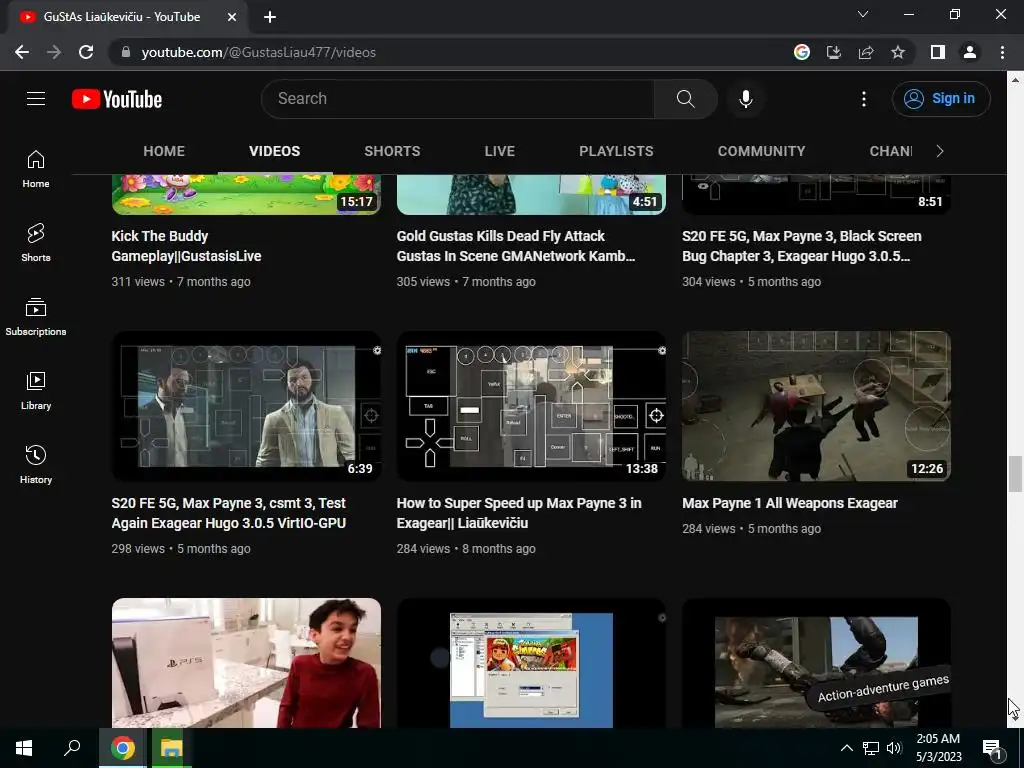Click the Sign in button
This screenshot has height=768, width=1024.
(941, 99)
